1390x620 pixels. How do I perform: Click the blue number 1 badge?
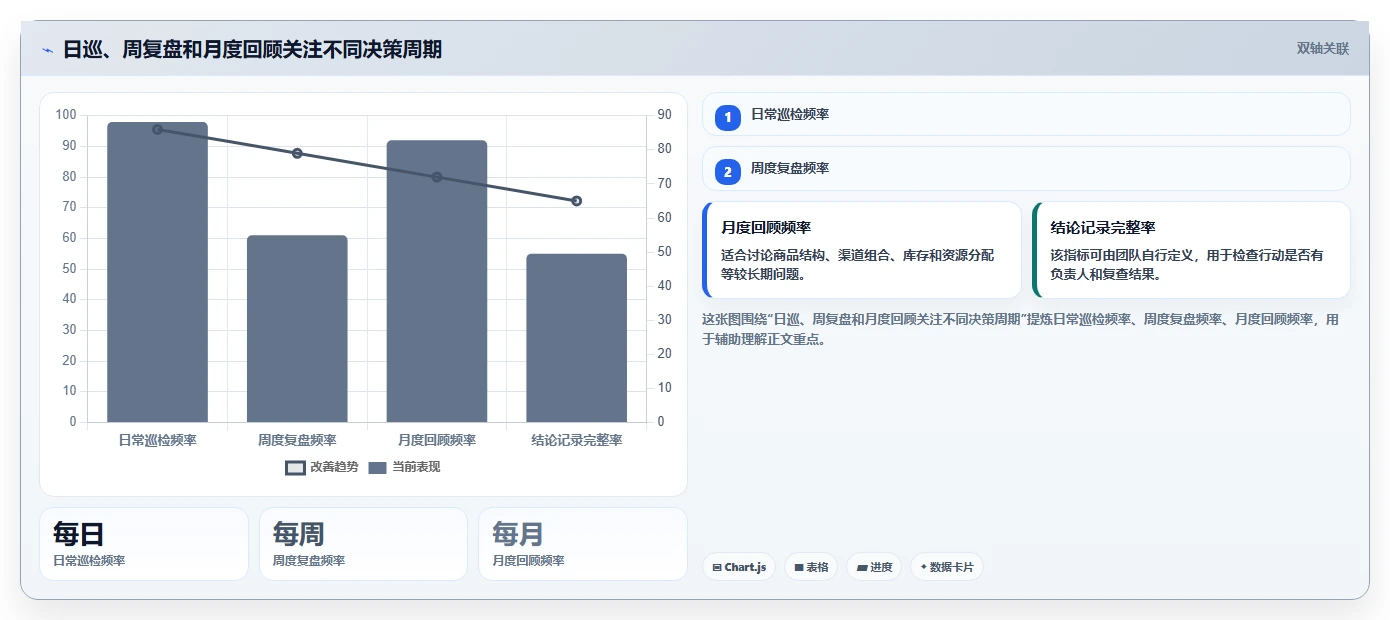coord(728,118)
